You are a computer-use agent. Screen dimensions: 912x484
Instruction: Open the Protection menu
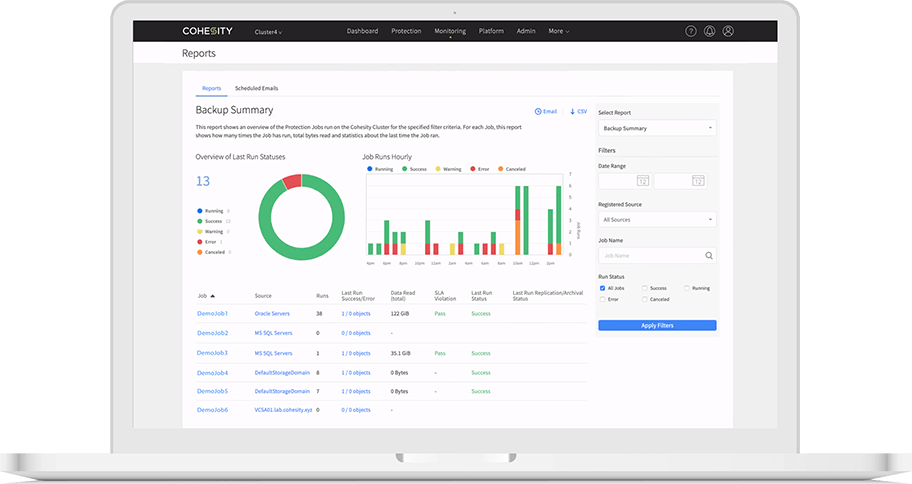click(x=406, y=31)
